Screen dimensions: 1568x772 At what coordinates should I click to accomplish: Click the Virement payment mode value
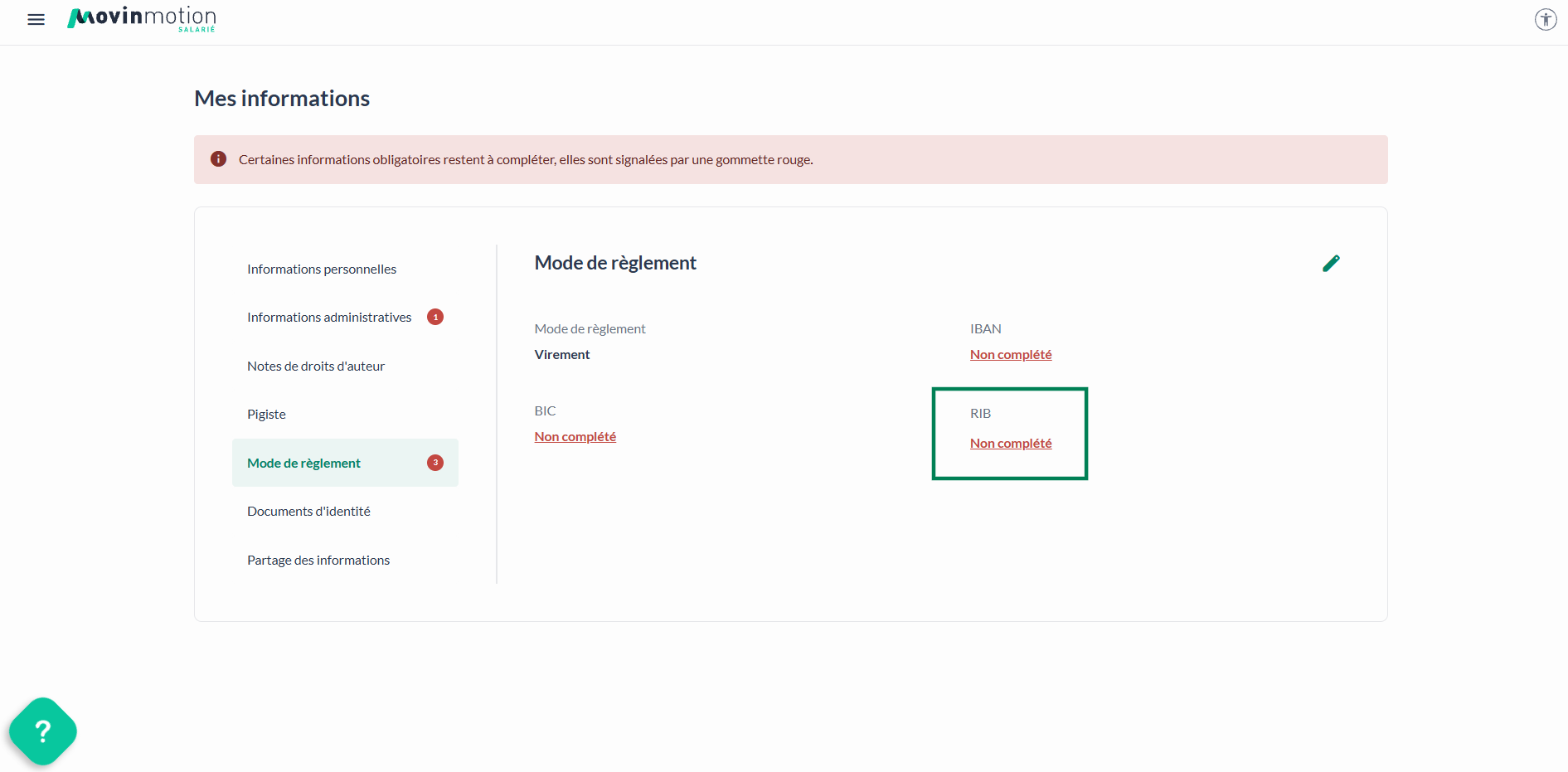click(x=562, y=354)
